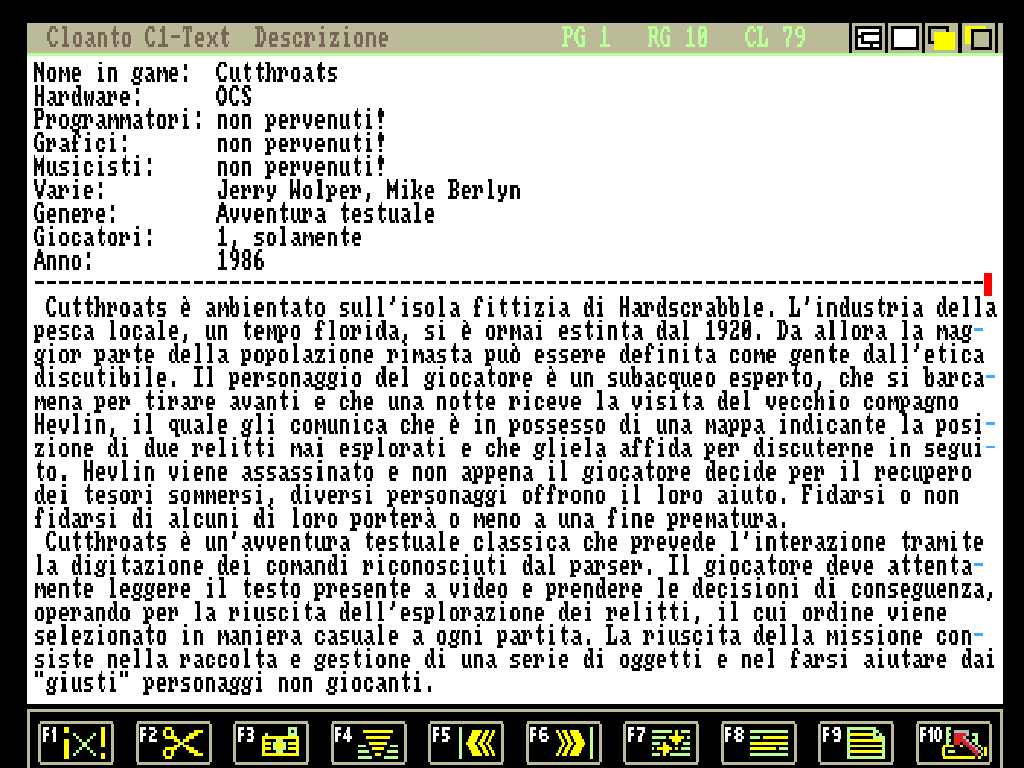
Task: Click the PG 1 page indicator
Action: point(586,38)
